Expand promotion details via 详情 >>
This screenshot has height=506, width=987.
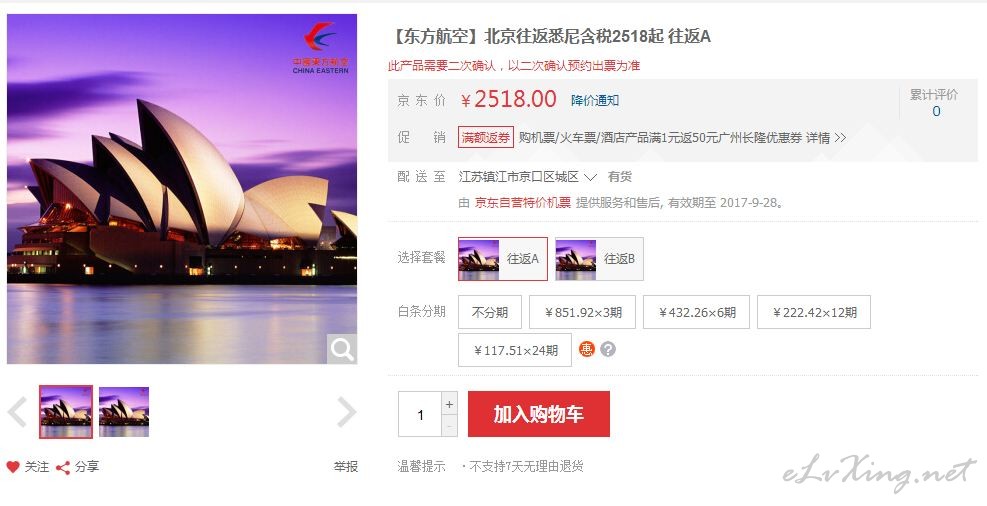[826, 138]
